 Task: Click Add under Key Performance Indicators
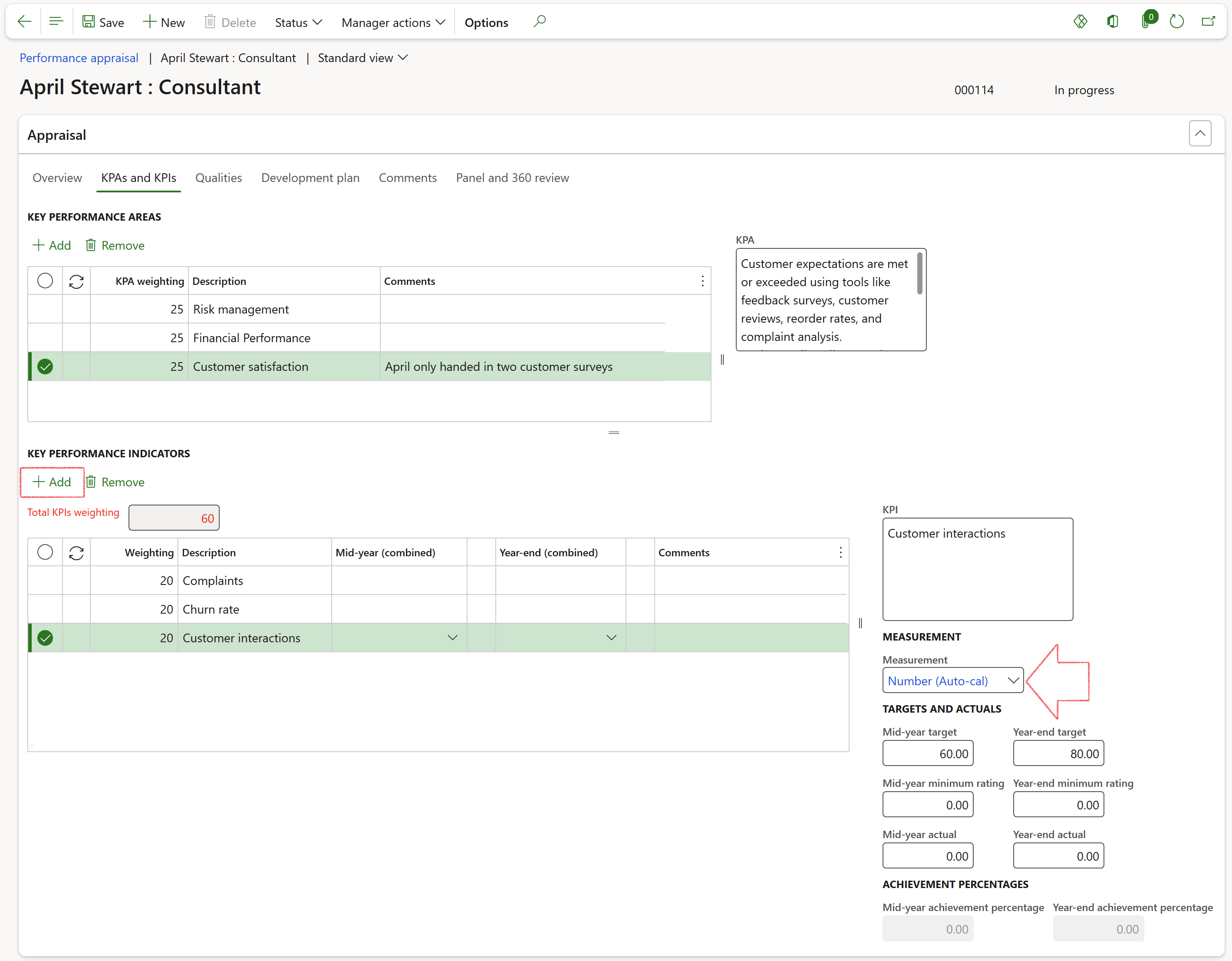52,482
